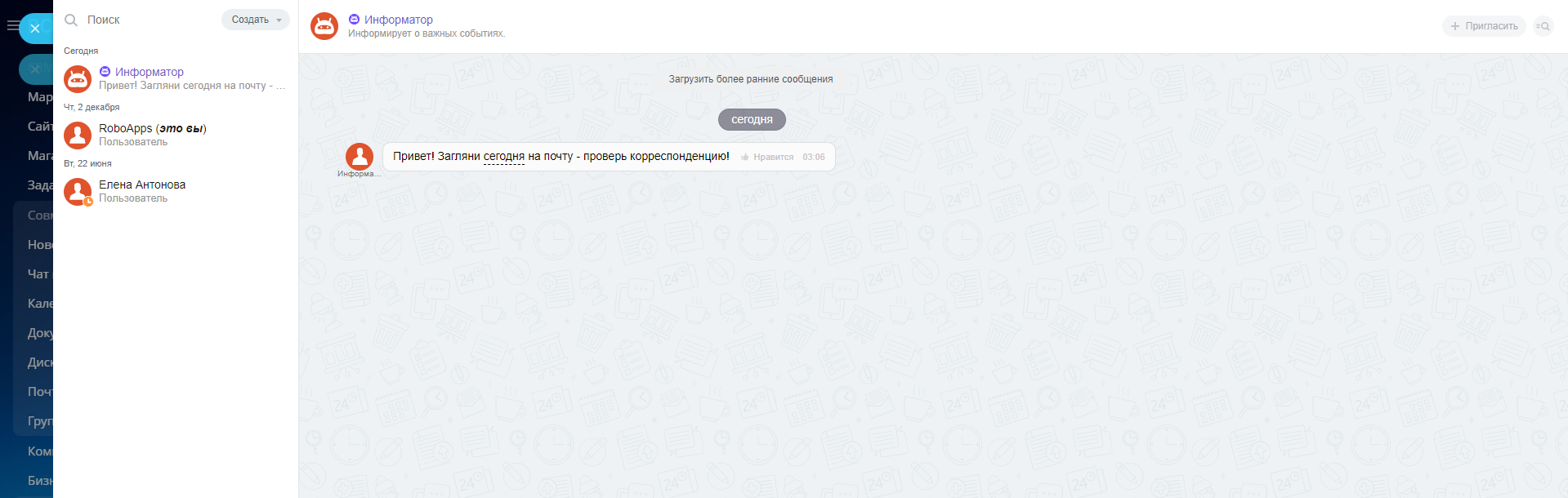Screen dimensions: 1568x498
Task: Click the sender avatar beside the message
Action: (x=360, y=156)
